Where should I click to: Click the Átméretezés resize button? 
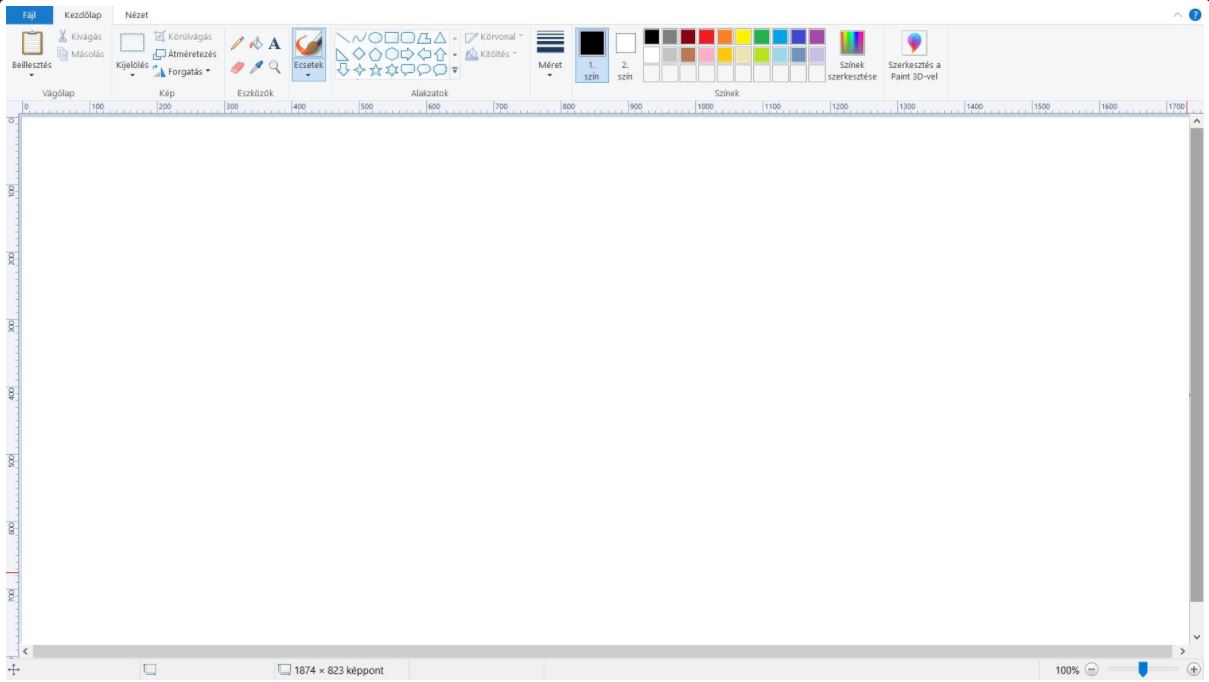(184, 54)
